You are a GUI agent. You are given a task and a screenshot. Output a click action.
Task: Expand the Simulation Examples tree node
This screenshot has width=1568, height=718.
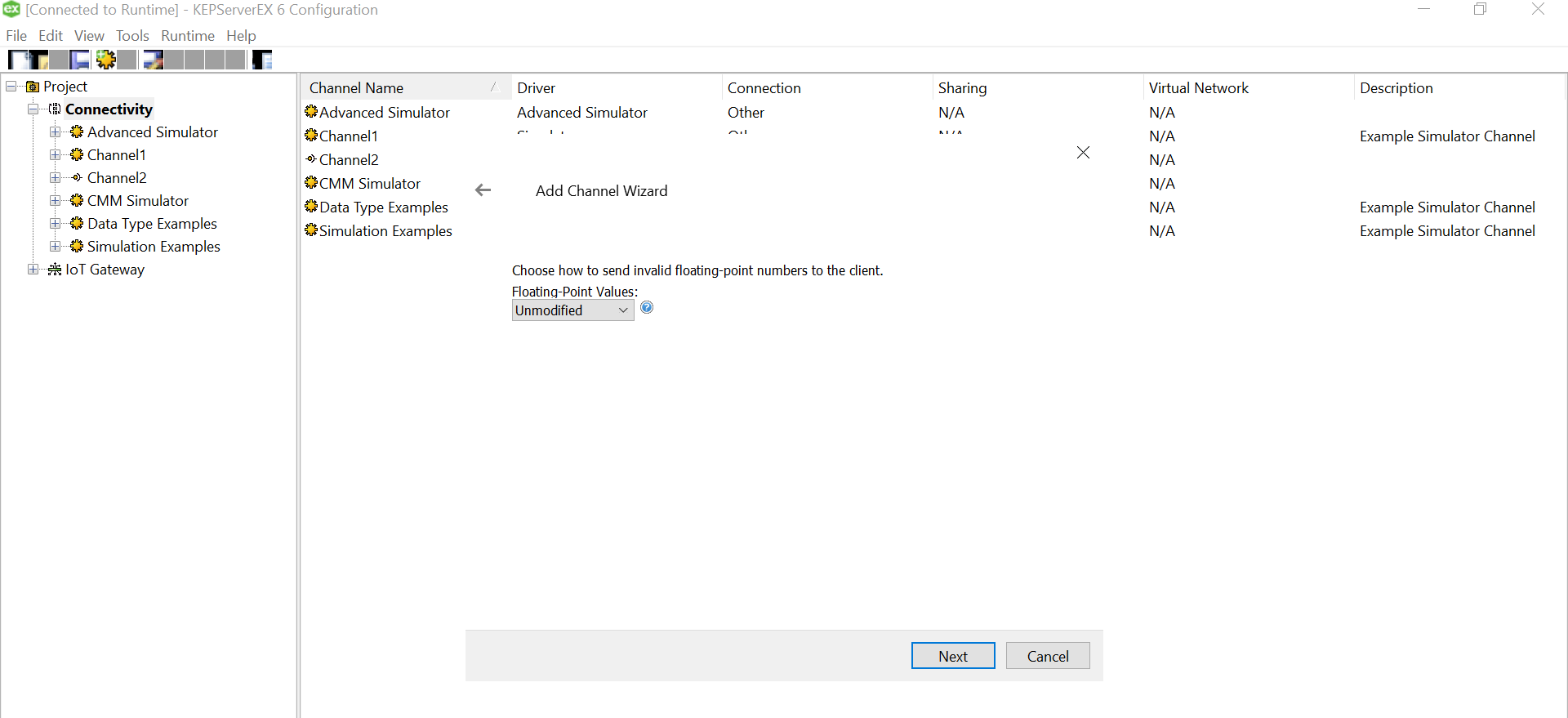55,247
